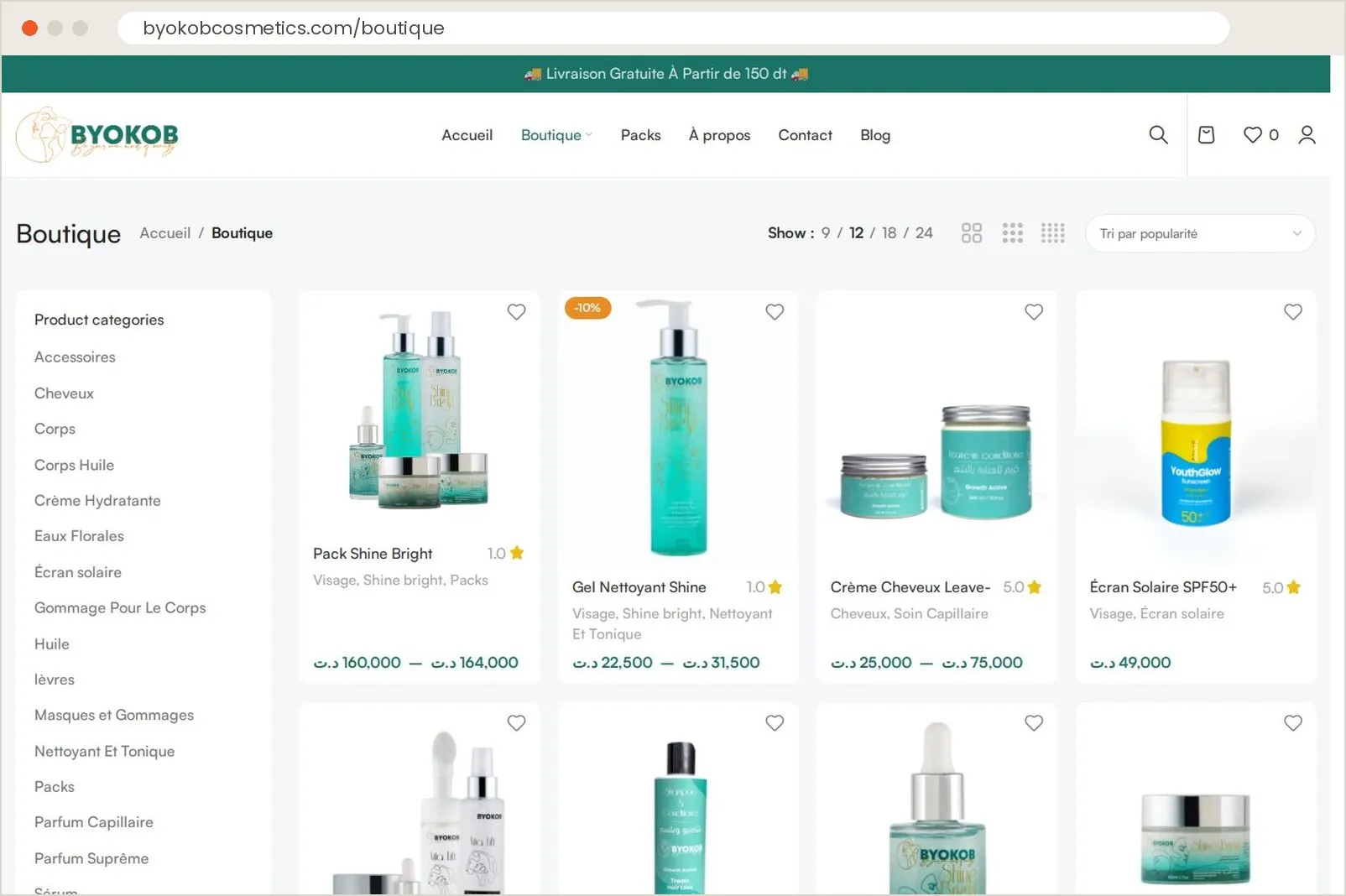
Task: Switch to three-column grid view
Action: tap(1012, 233)
